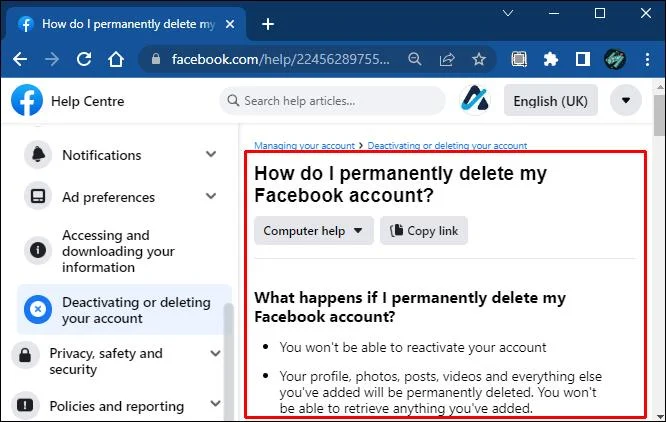Click the information circle icon in sidebar
Screen dimensions: 666x422
point(38,250)
